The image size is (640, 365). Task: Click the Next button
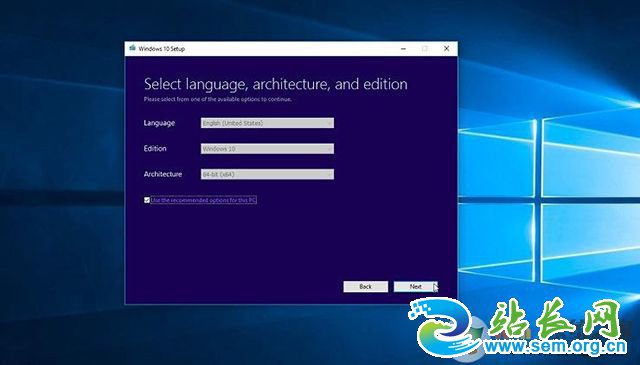[x=416, y=287]
